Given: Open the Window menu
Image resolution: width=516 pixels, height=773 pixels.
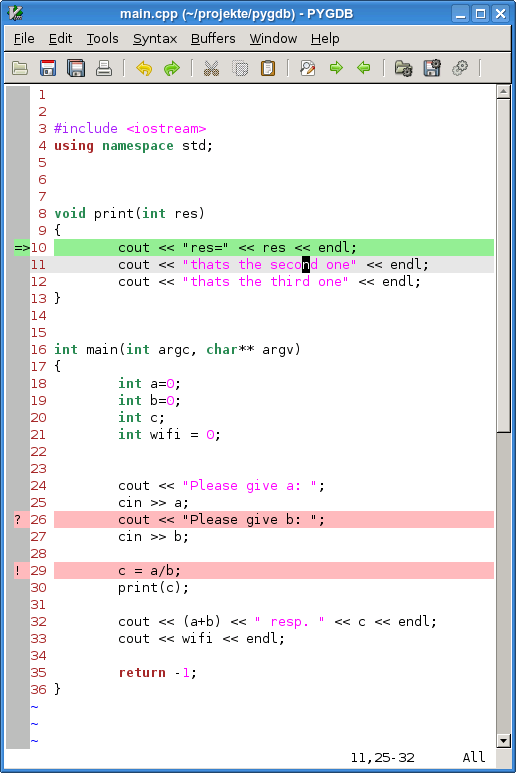Looking at the screenshot, I should click(x=273, y=38).
